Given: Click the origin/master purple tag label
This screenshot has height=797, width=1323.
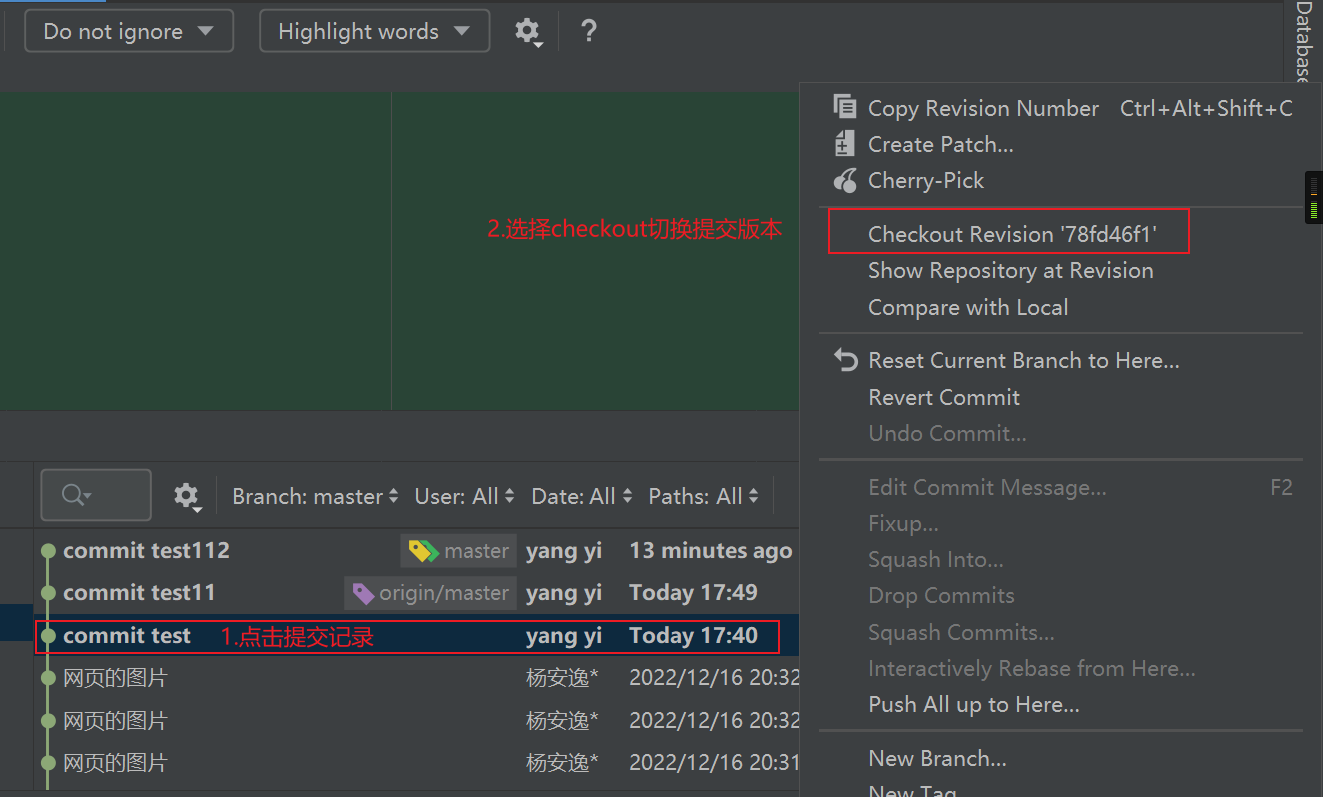Looking at the screenshot, I should pyautogui.click(x=431, y=593).
